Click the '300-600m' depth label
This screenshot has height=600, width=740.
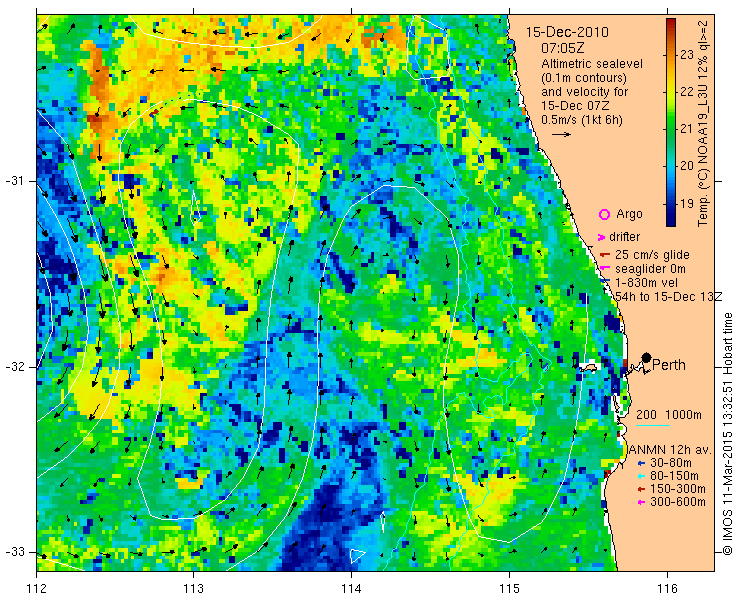tap(678, 502)
